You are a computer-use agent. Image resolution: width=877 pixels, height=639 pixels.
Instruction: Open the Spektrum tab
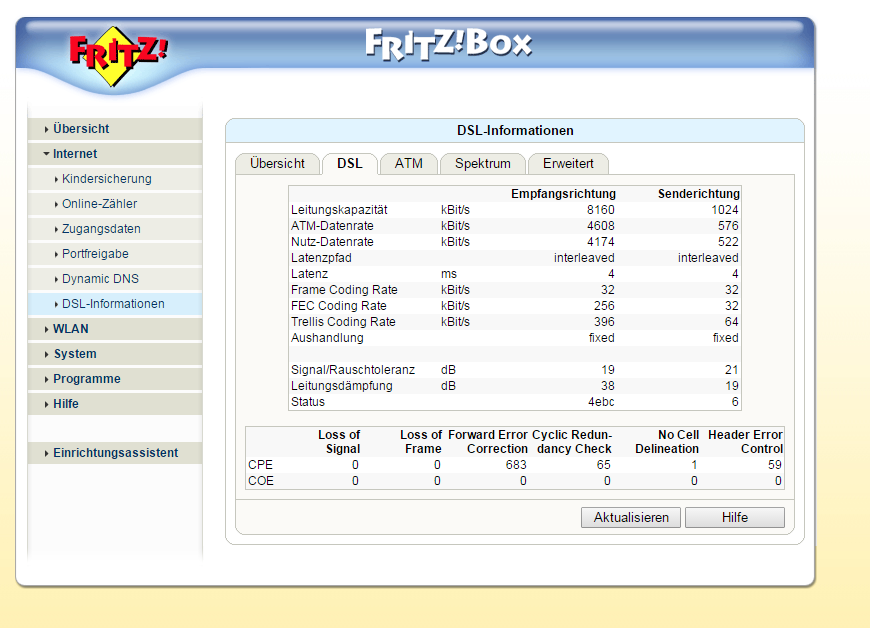pos(483,164)
